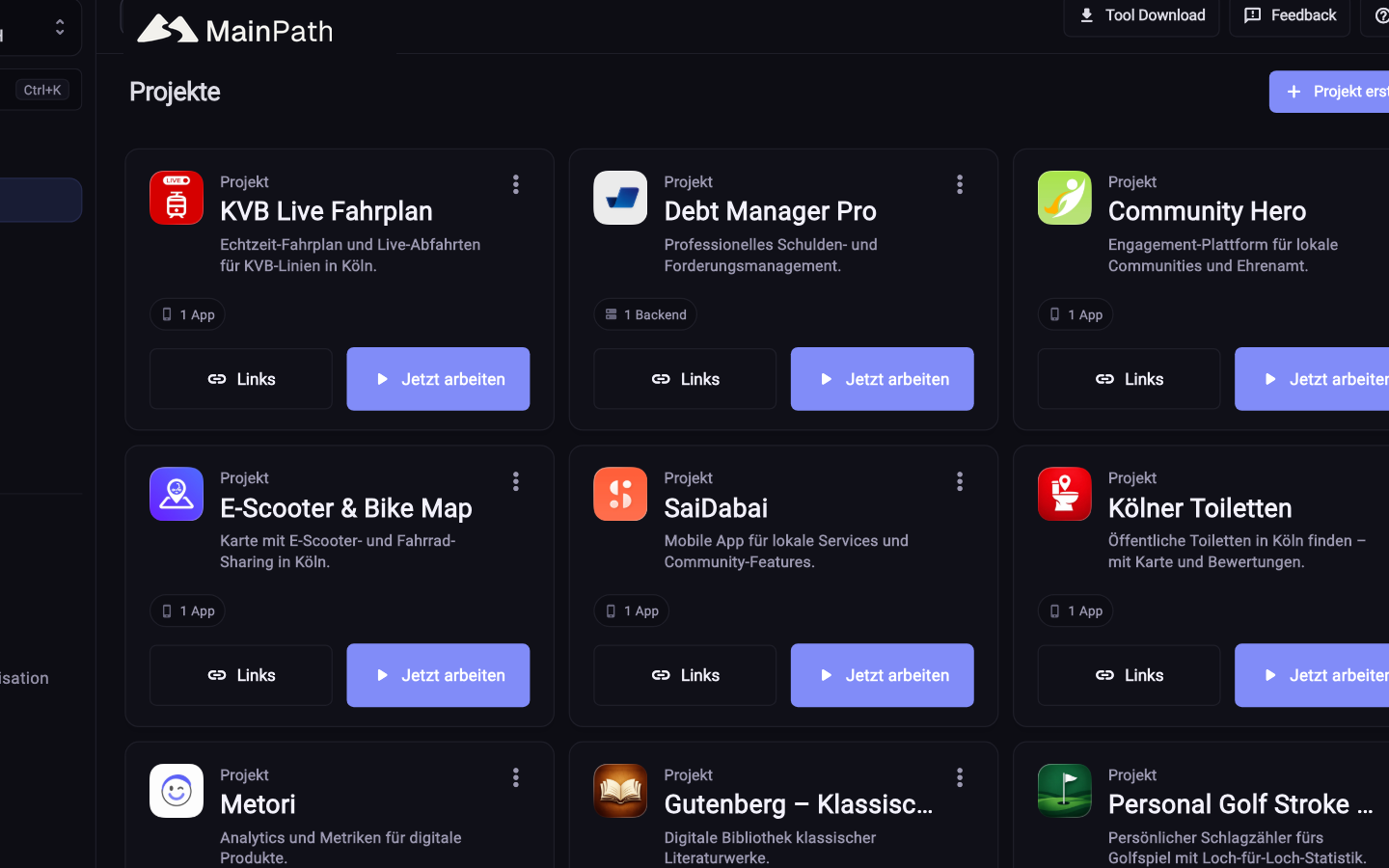Start Jetzt arbeiten for Debt Manager Pro
The width and height of the screenshot is (1389, 868).
(x=883, y=379)
